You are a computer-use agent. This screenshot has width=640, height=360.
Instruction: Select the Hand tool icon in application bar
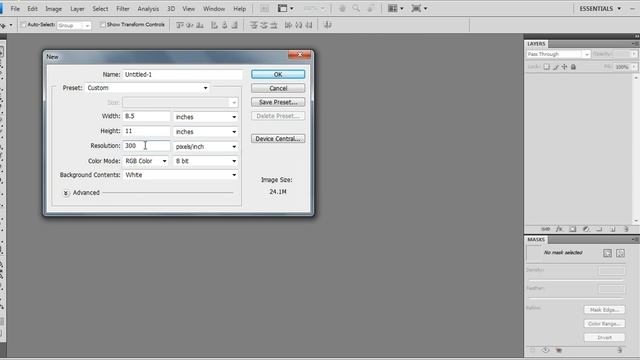pos(342,9)
